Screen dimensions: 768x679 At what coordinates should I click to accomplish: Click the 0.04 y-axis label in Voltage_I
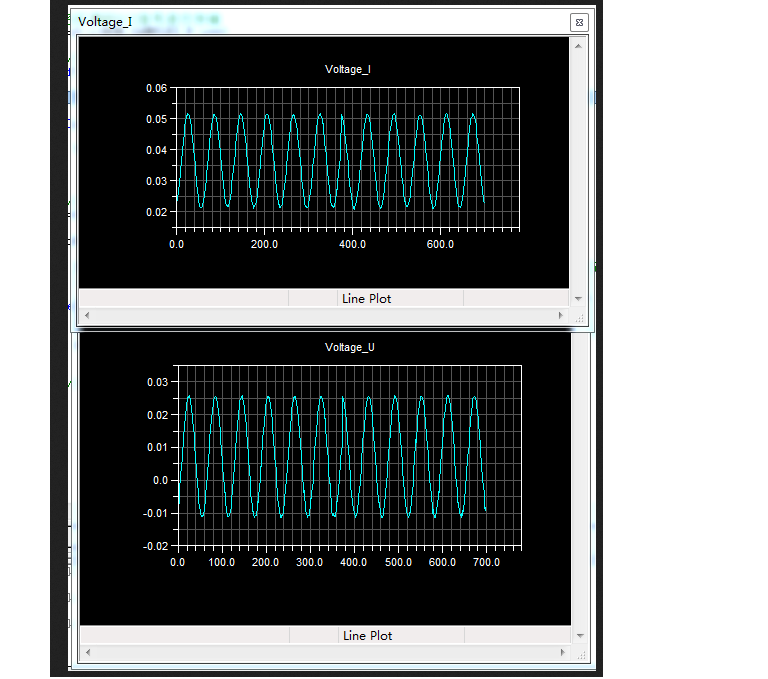point(157,150)
